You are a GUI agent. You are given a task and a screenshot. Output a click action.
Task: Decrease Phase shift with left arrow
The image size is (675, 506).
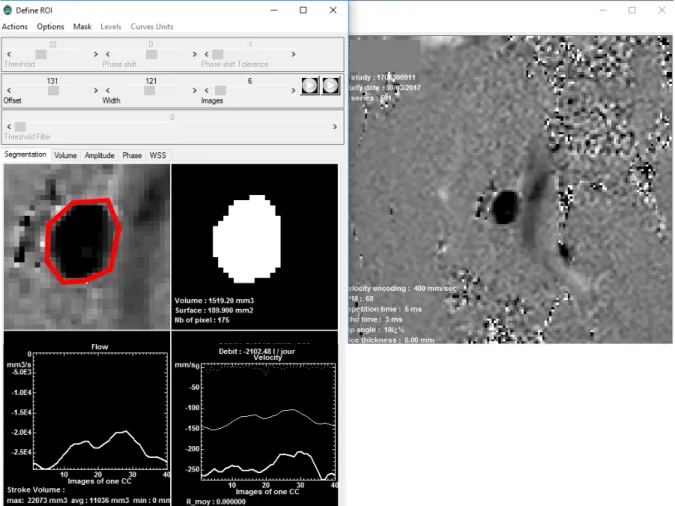[108, 54]
